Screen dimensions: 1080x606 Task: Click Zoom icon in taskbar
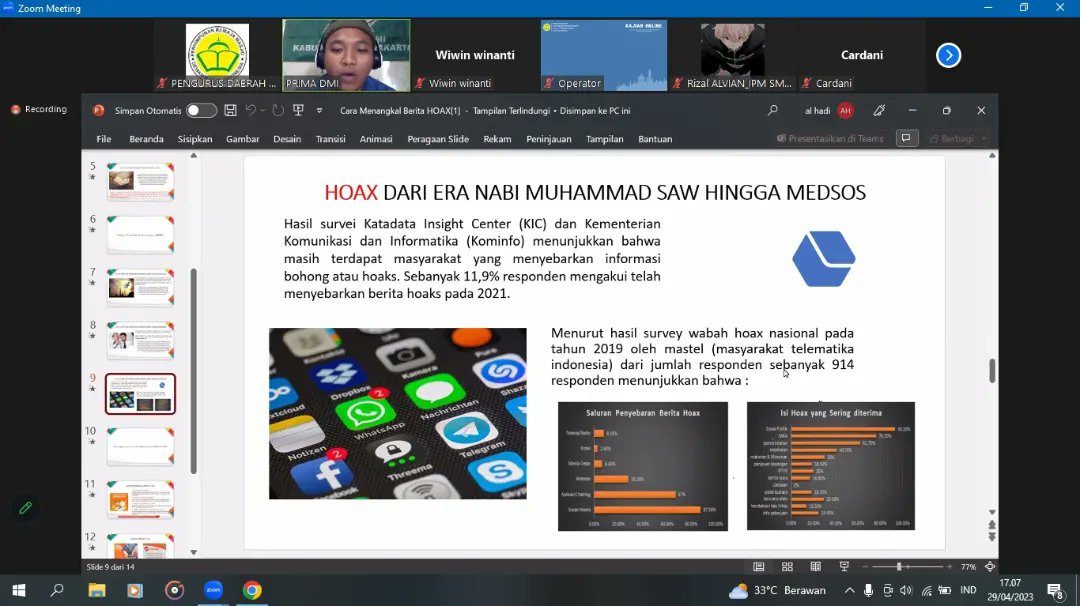(x=214, y=590)
